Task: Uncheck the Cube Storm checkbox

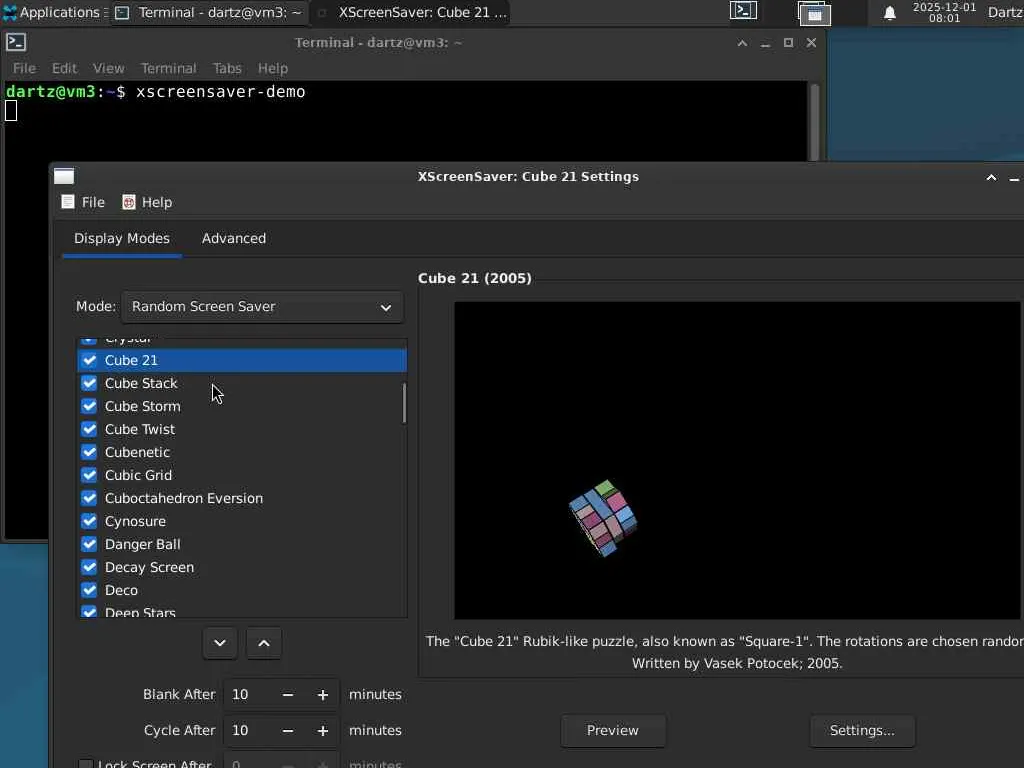Action: click(x=89, y=406)
